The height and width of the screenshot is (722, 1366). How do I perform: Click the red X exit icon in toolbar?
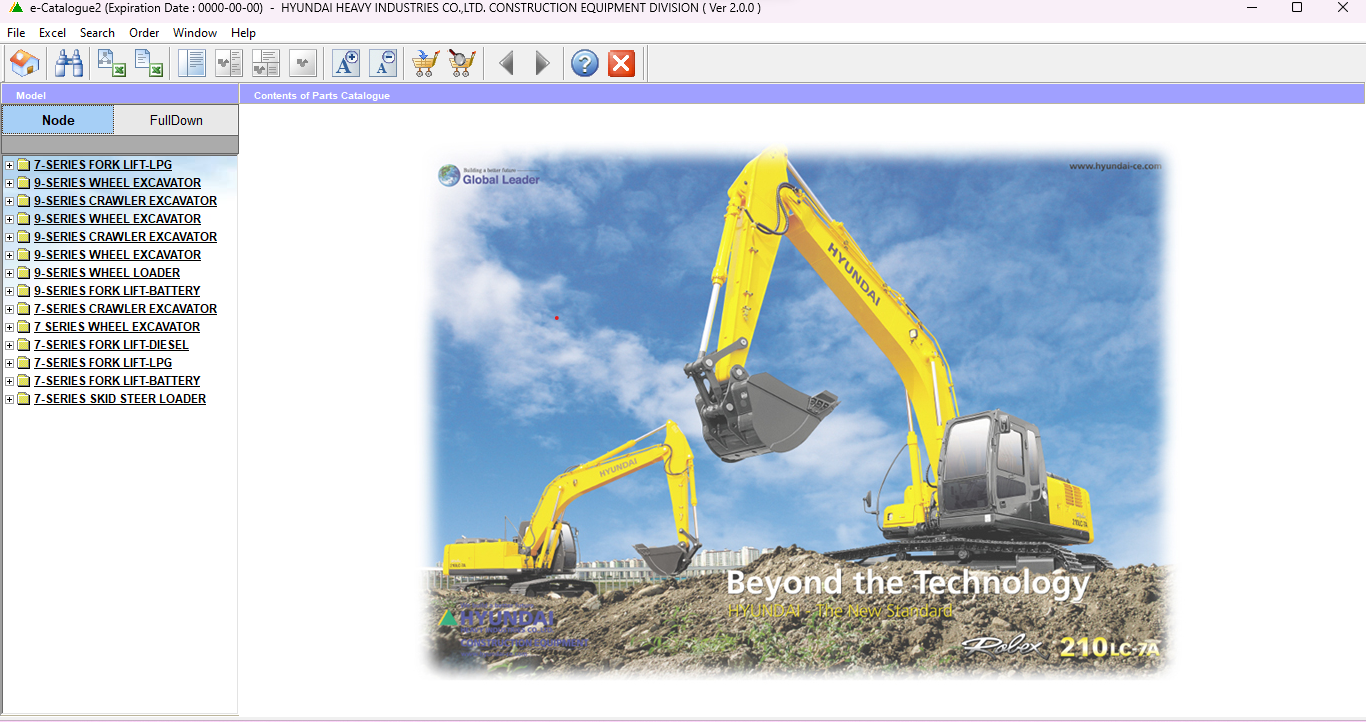tap(622, 64)
